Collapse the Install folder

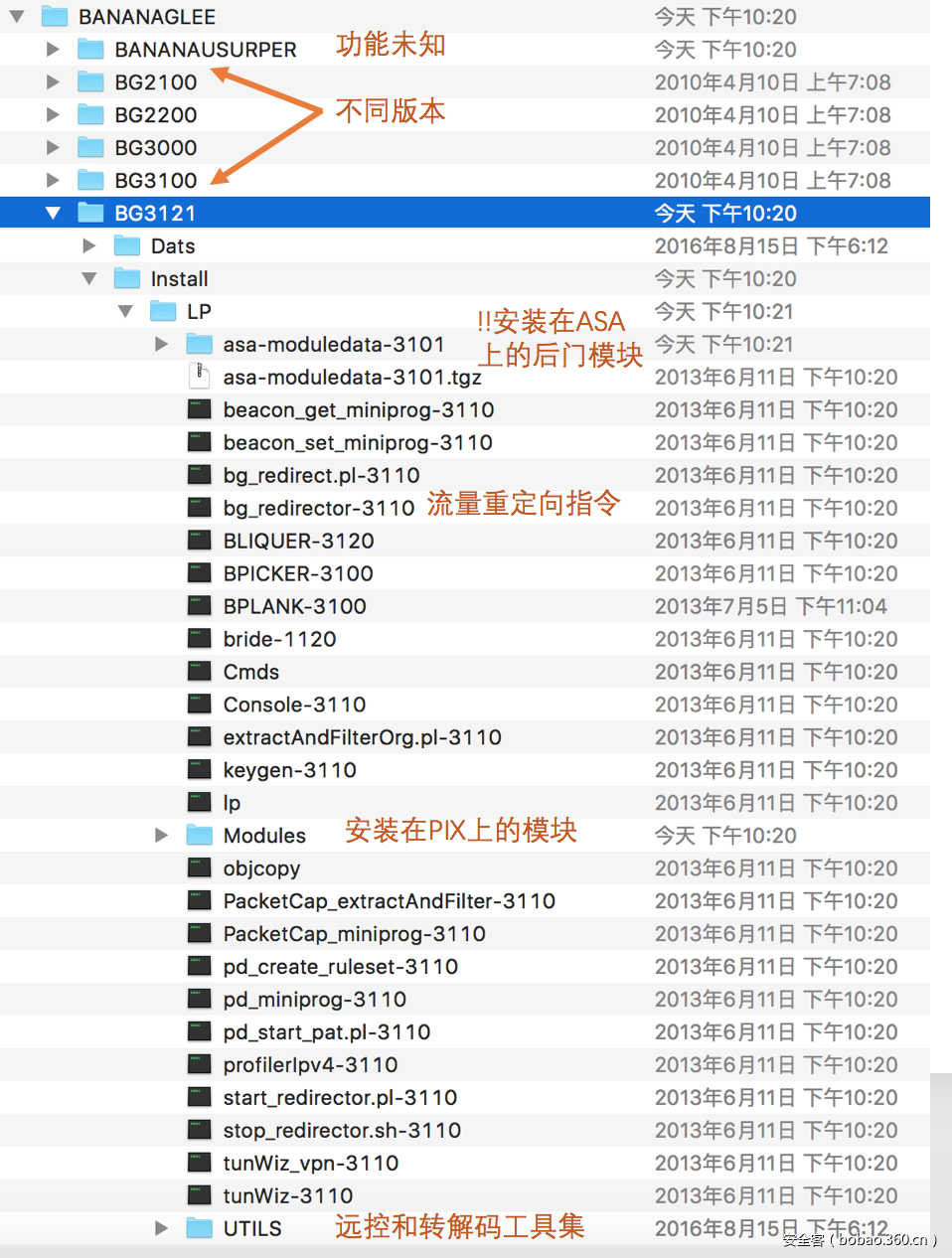[89, 278]
